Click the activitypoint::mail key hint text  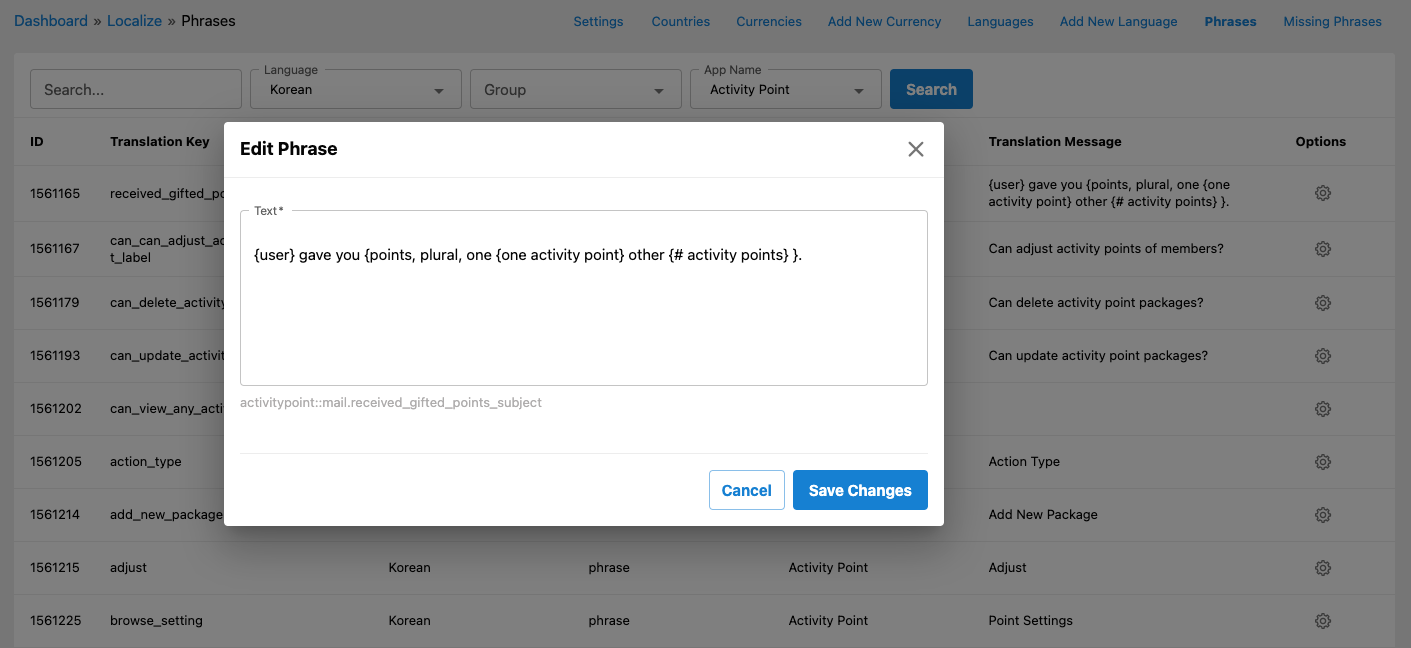click(x=391, y=403)
